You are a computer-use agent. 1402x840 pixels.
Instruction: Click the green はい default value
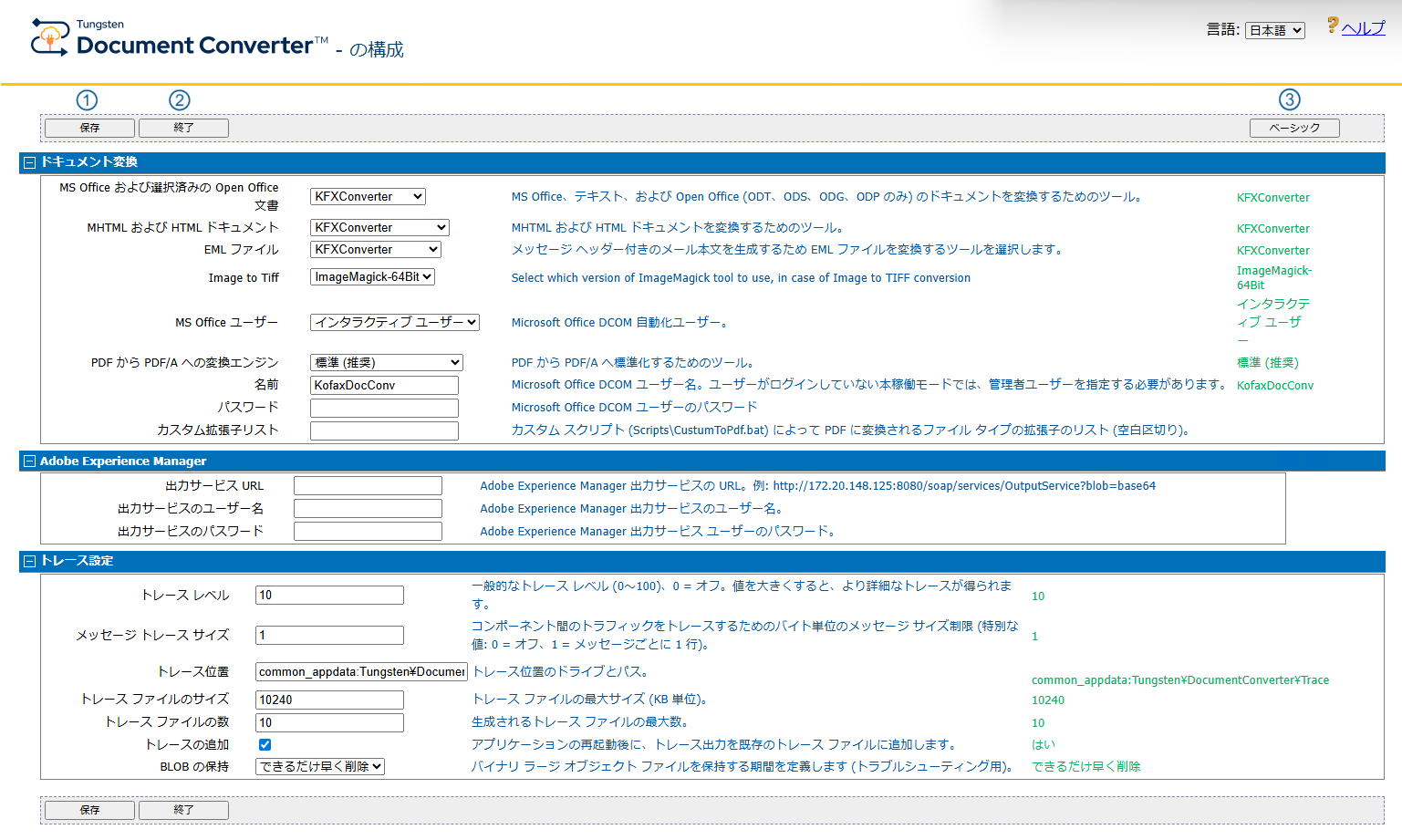pos(1044,745)
